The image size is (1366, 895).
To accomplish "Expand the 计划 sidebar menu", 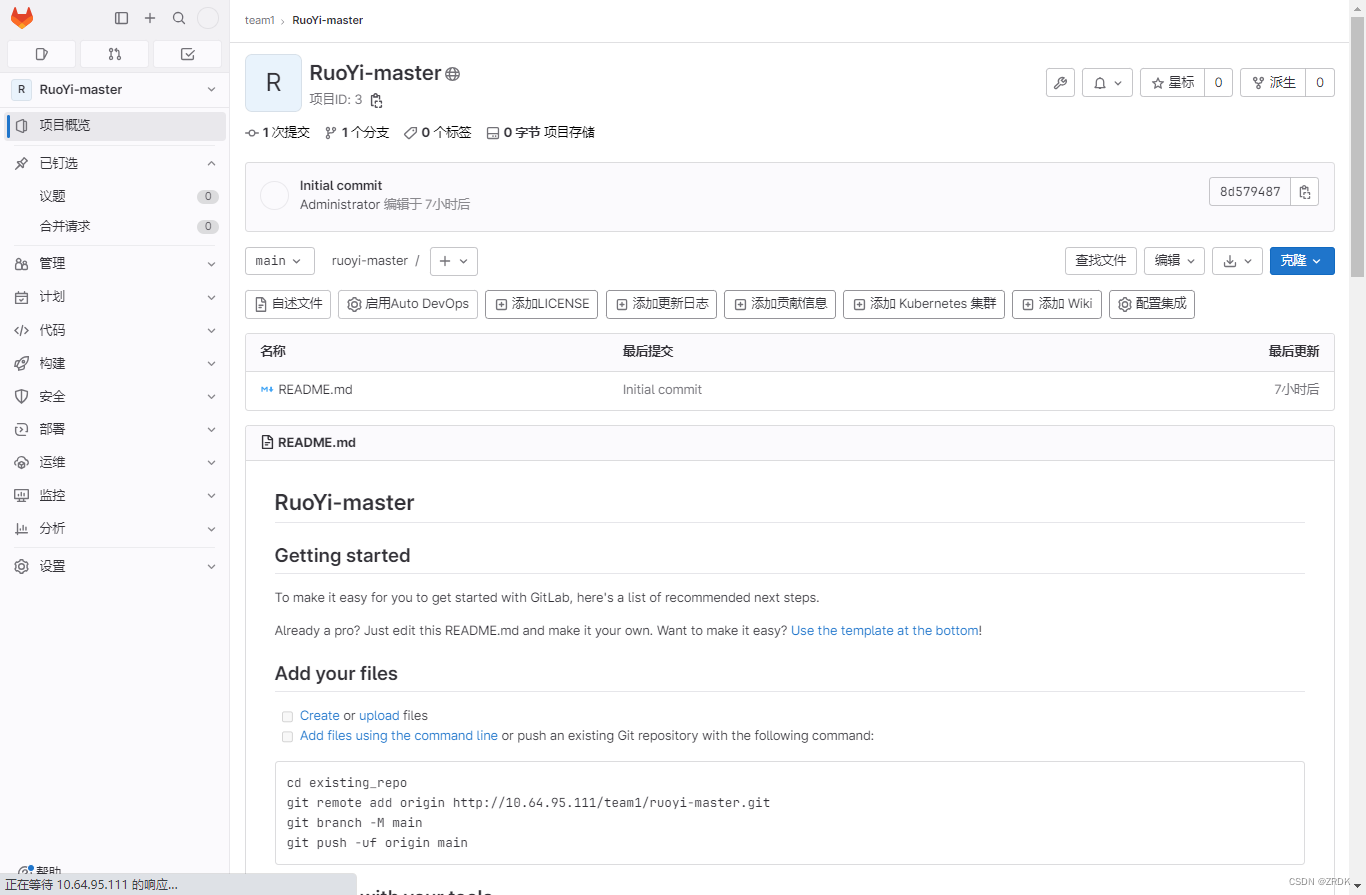I will click(x=115, y=297).
